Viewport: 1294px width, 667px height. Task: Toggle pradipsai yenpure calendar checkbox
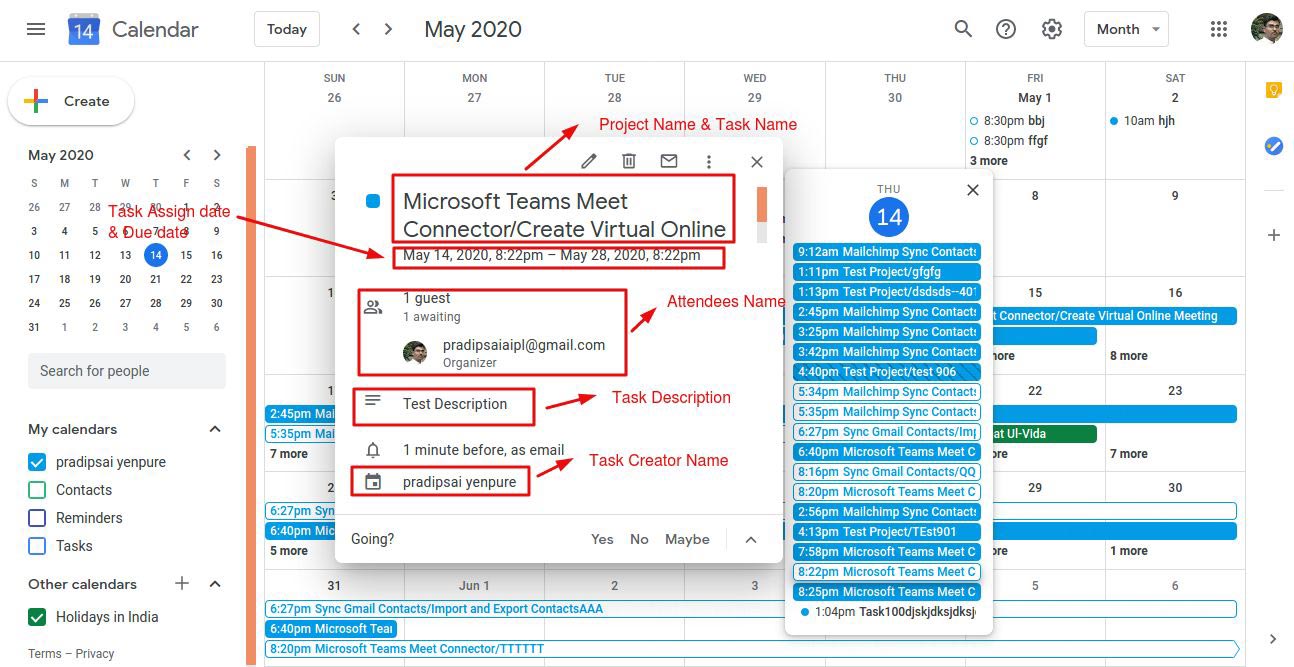point(37,462)
